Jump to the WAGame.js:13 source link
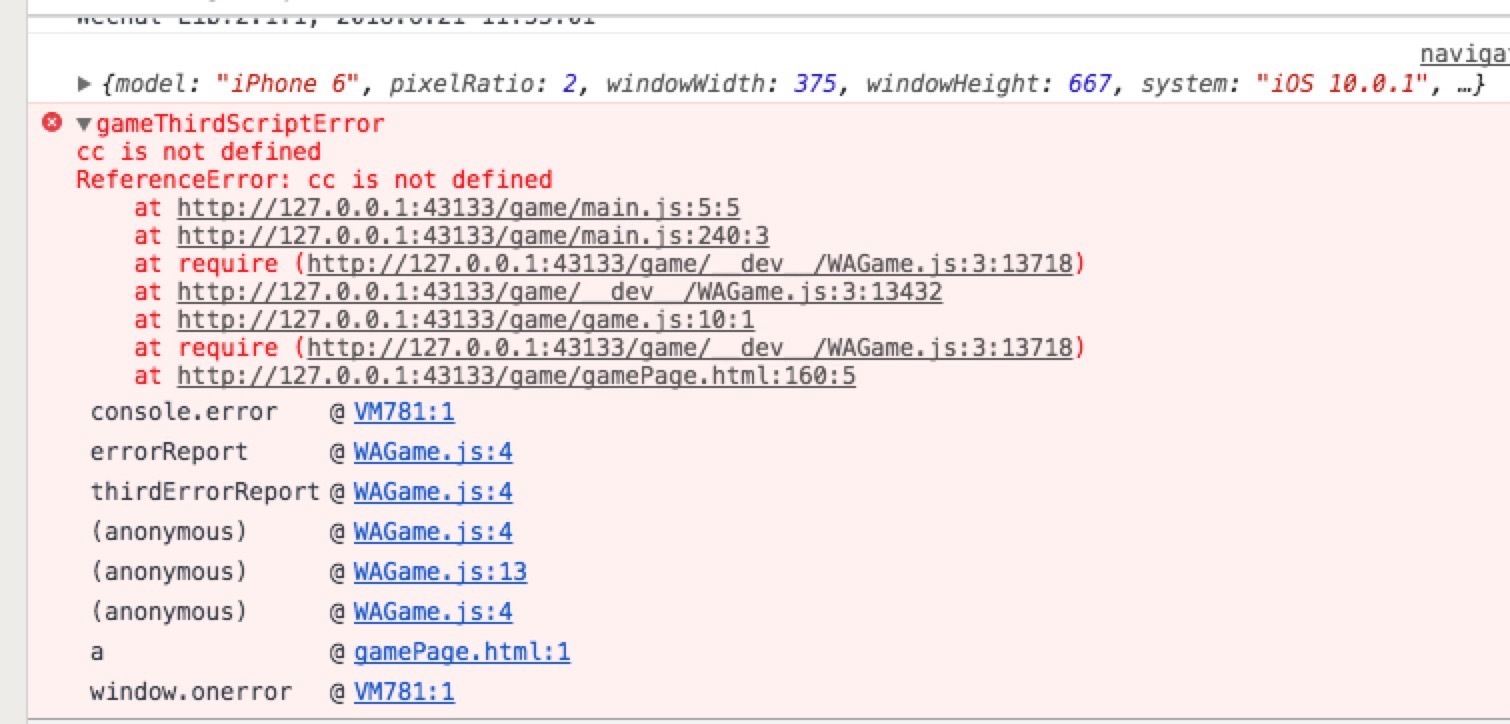The width and height of the screenshot is (1510, 724). click(440, 572)
